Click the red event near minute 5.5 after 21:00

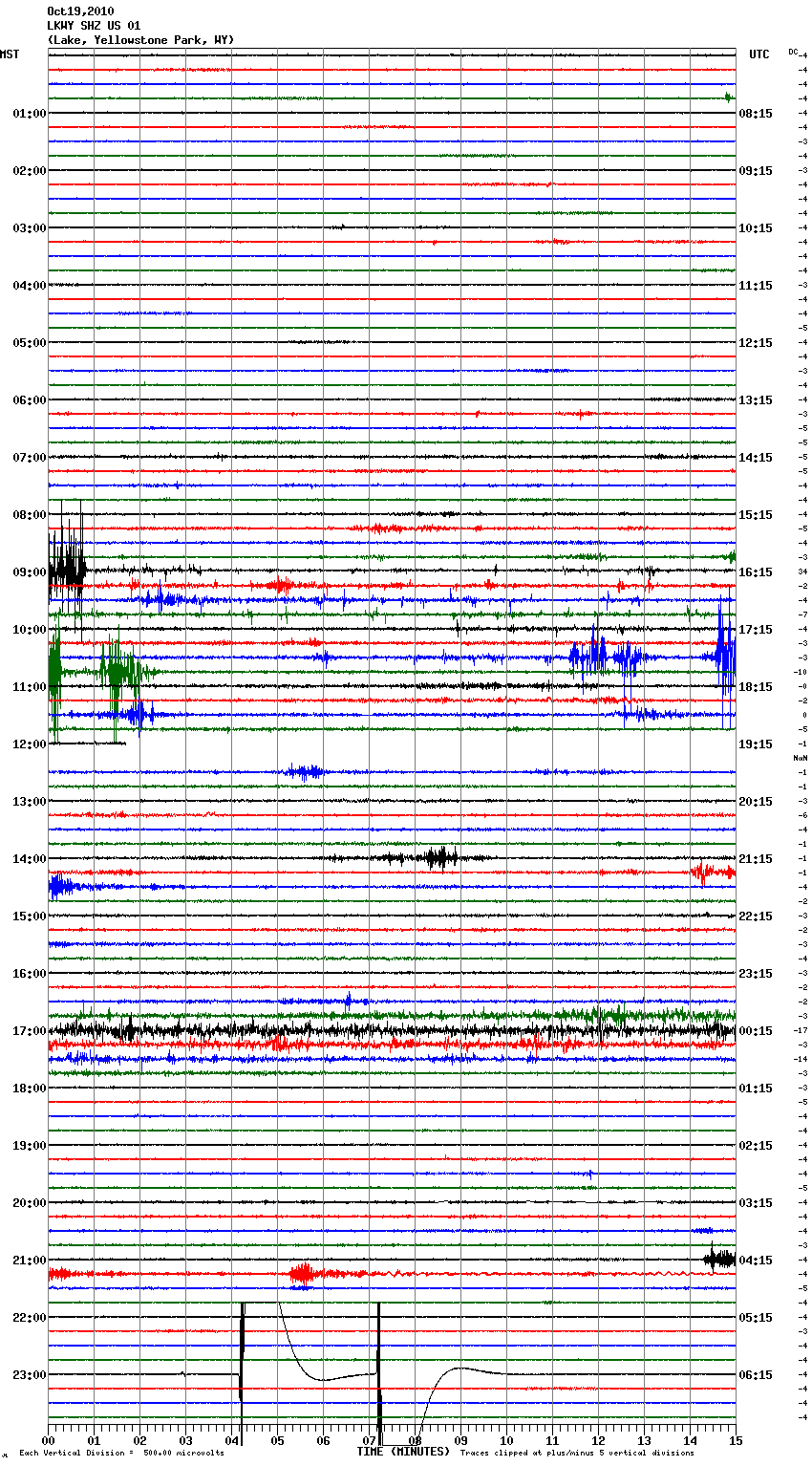(303, 1273)
